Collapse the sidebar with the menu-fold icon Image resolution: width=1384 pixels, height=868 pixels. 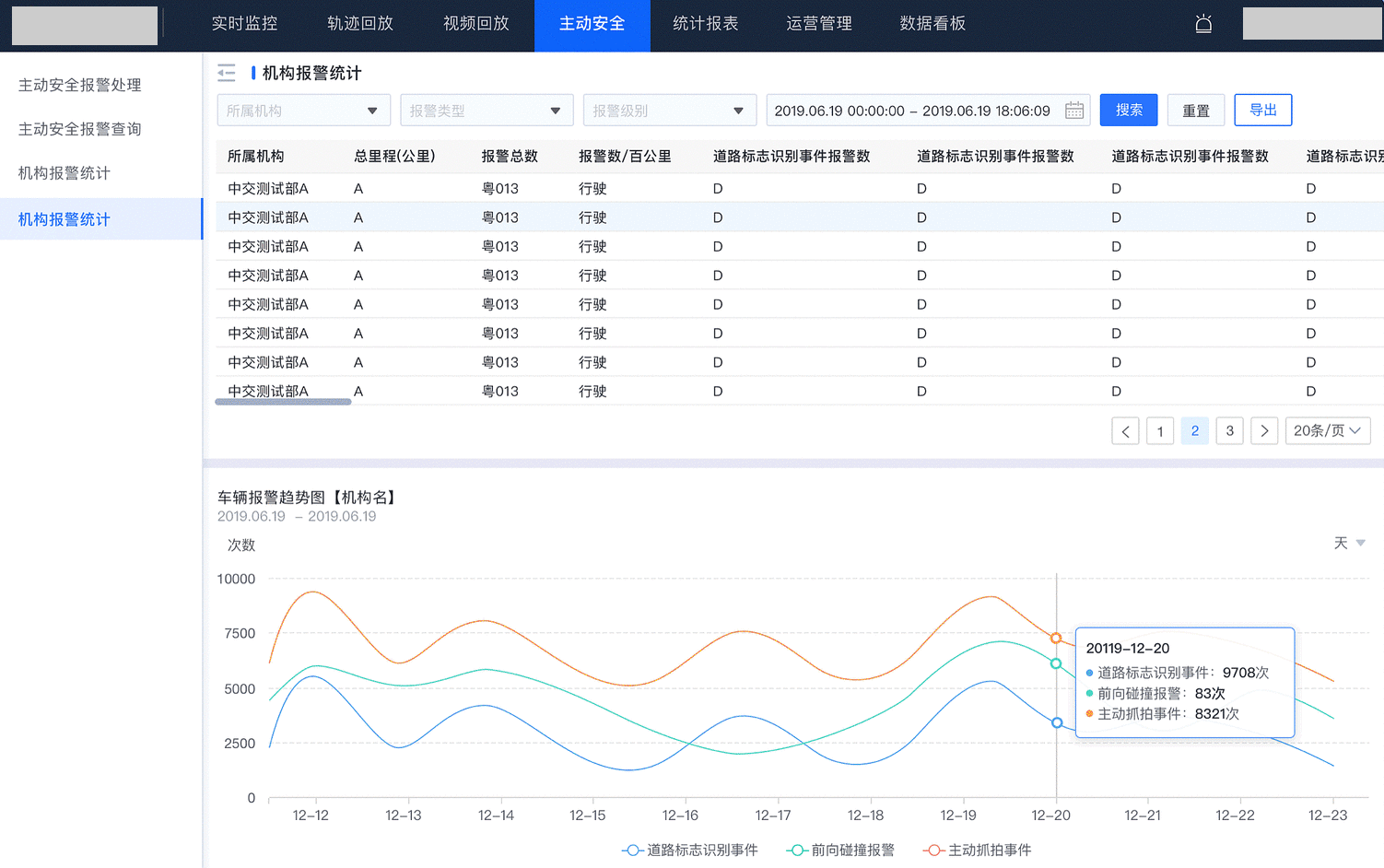click(x=227, y=73)
